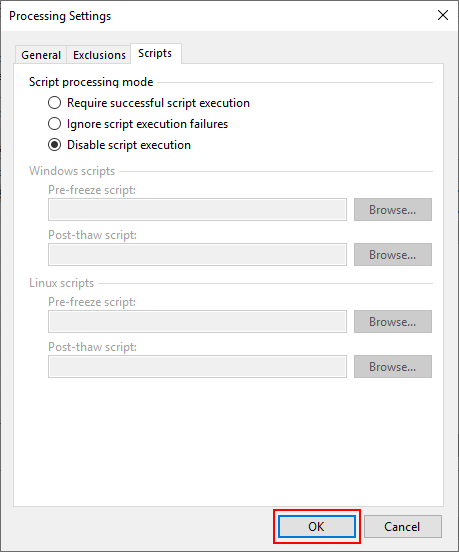Browse for Windows post-thaw script

(x=393, y=255)
